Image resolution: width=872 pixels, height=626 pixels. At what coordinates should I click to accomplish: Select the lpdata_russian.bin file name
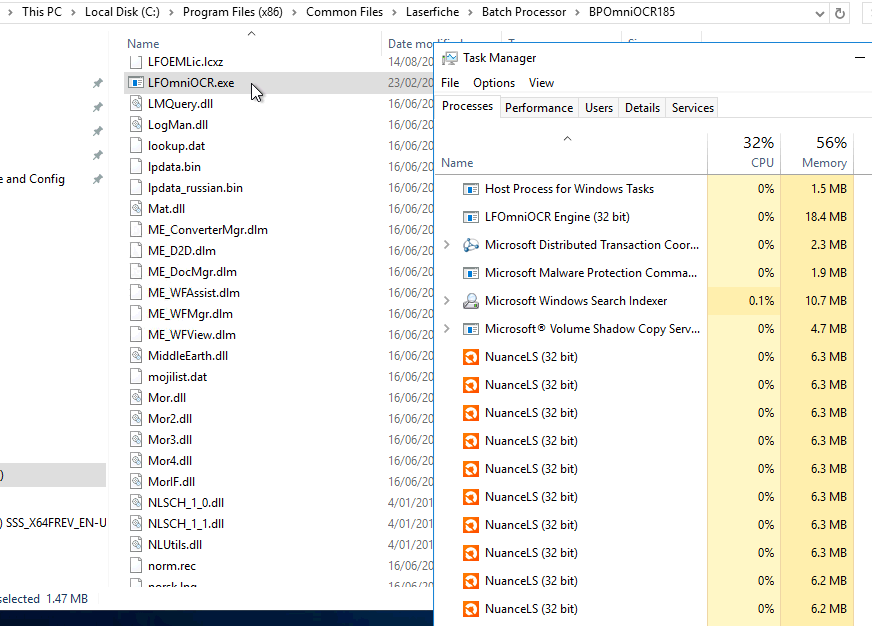click(195, 188)
